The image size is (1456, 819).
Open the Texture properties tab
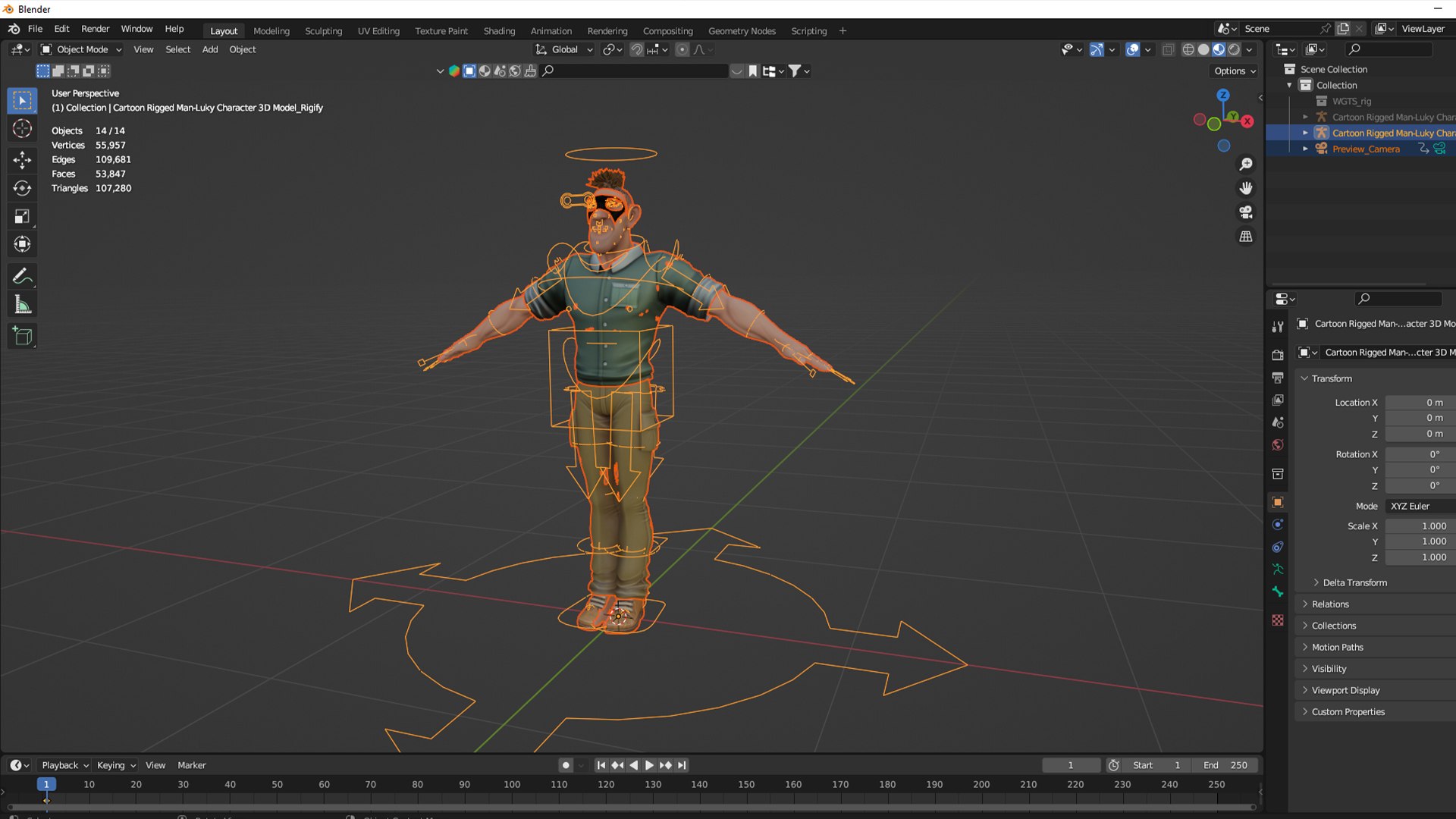(1278, 620)
